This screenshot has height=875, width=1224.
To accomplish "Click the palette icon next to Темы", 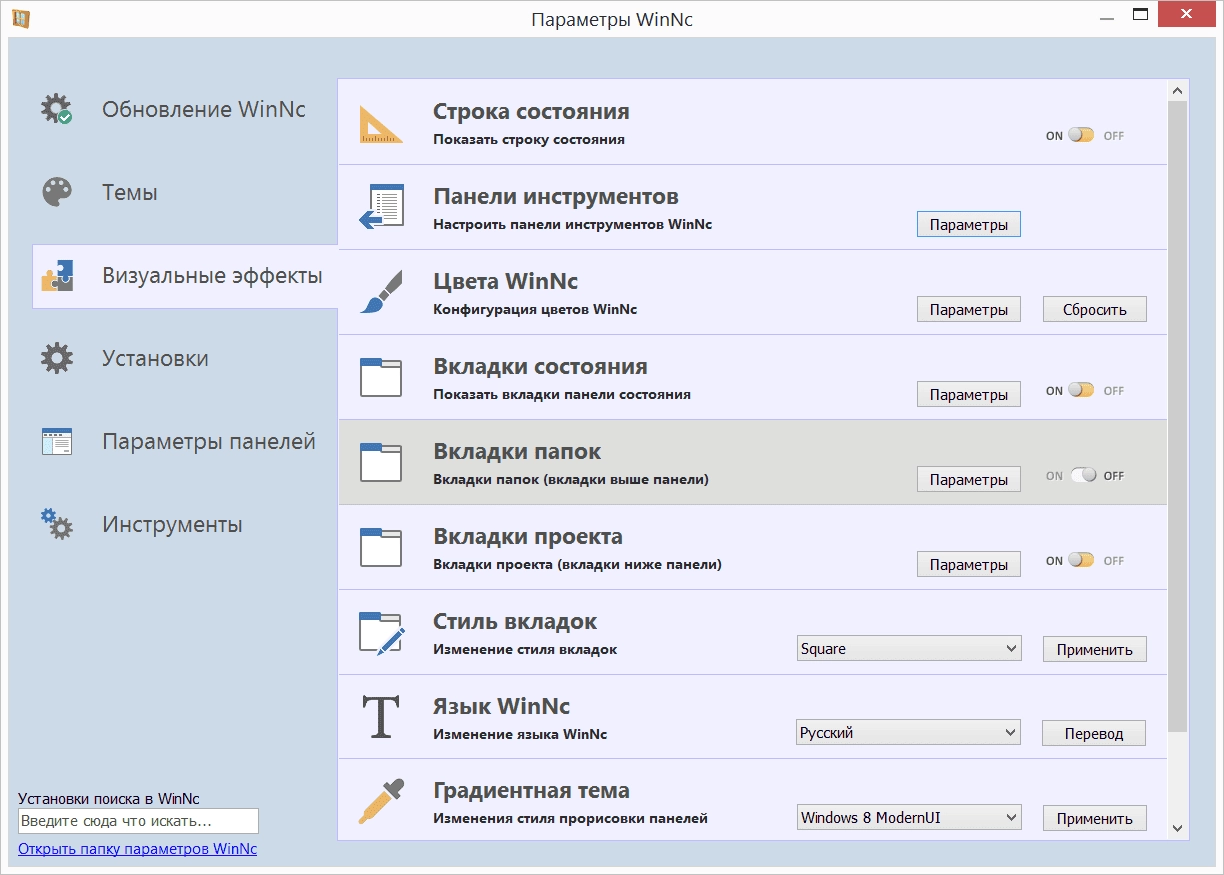I will point(57,192).
